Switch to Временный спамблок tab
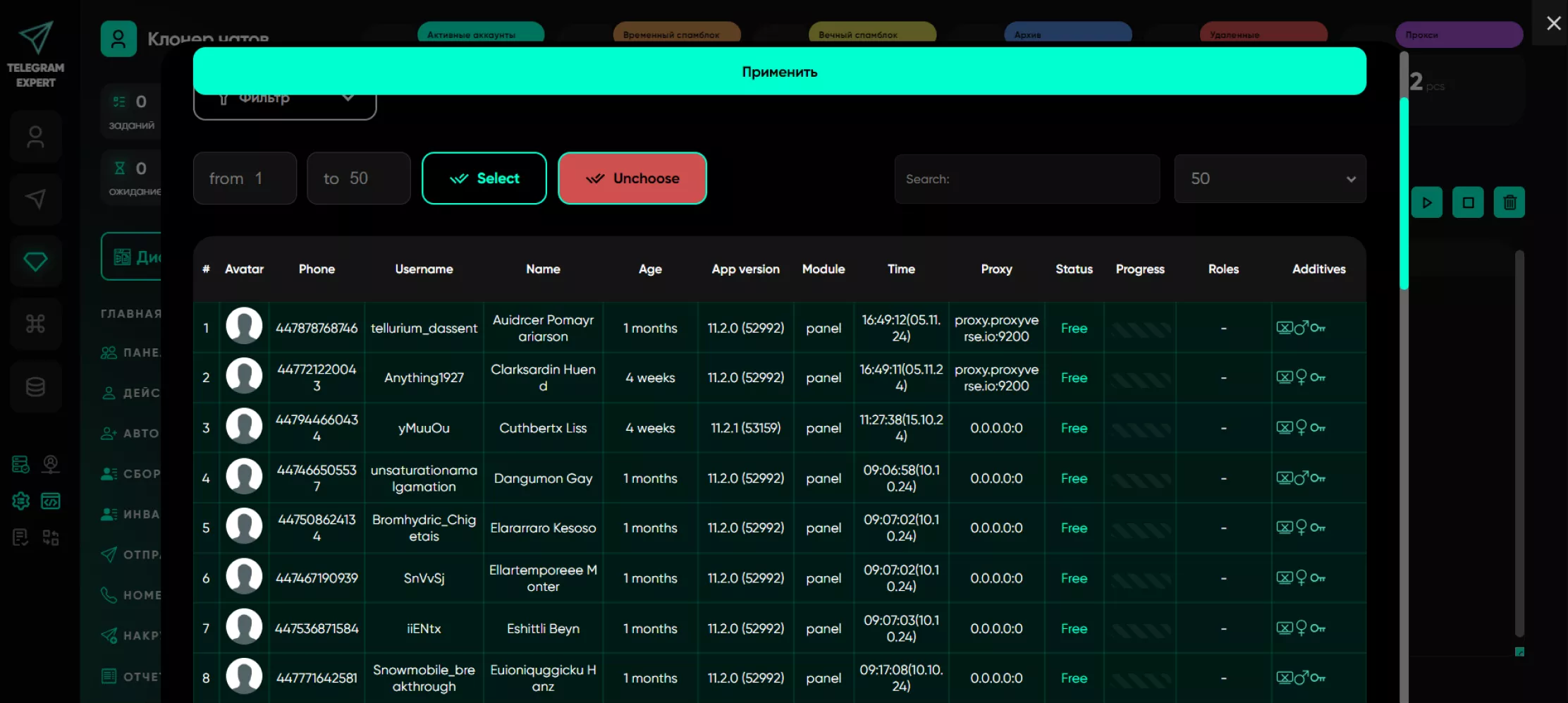 [x=677, y=34]
